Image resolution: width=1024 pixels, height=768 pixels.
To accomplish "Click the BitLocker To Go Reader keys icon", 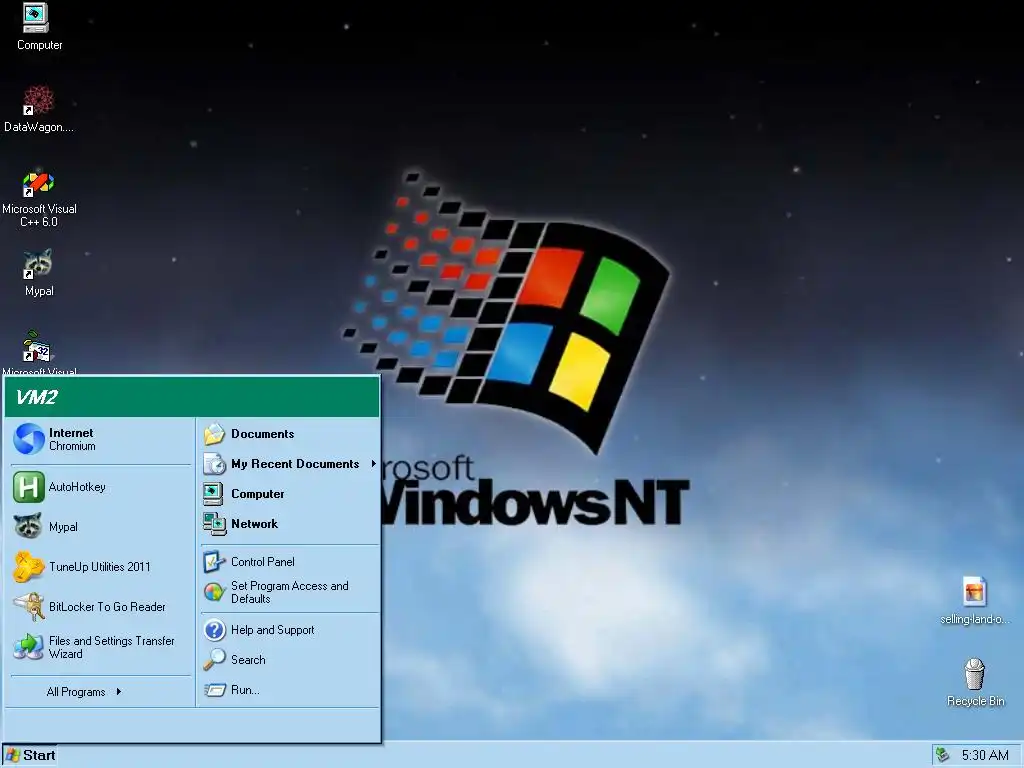I will [29, 607].
